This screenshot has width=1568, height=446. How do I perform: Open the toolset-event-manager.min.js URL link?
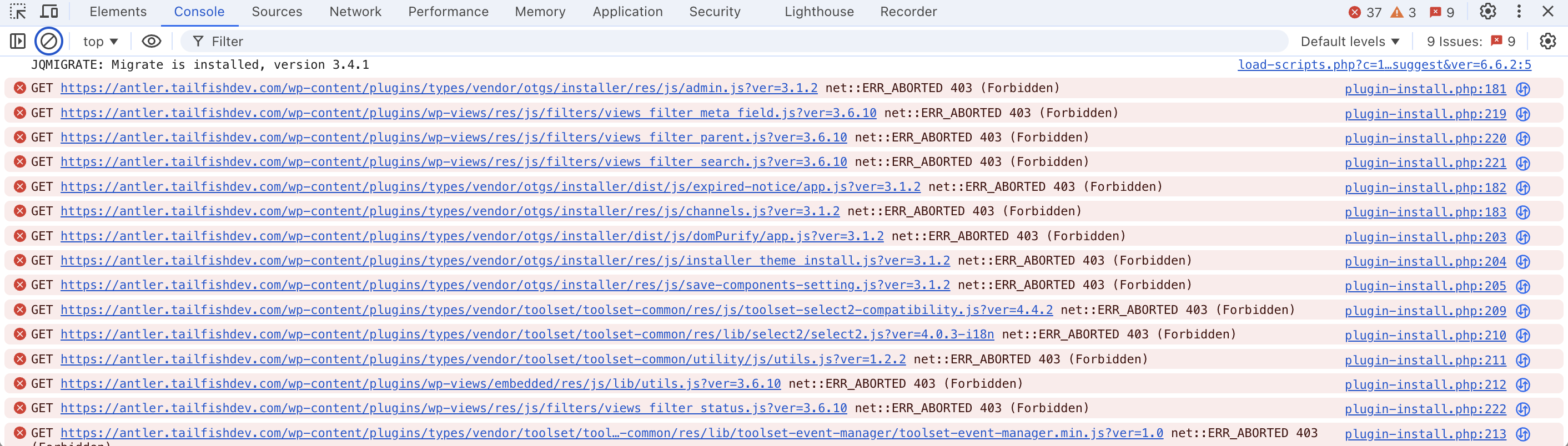tap(612, 433)
